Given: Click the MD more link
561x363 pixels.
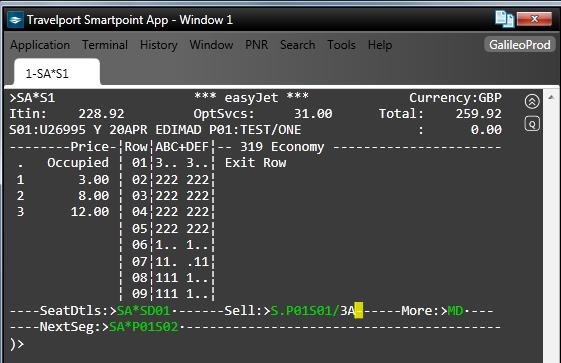Looking at the screenshot, I should [455, 310].
